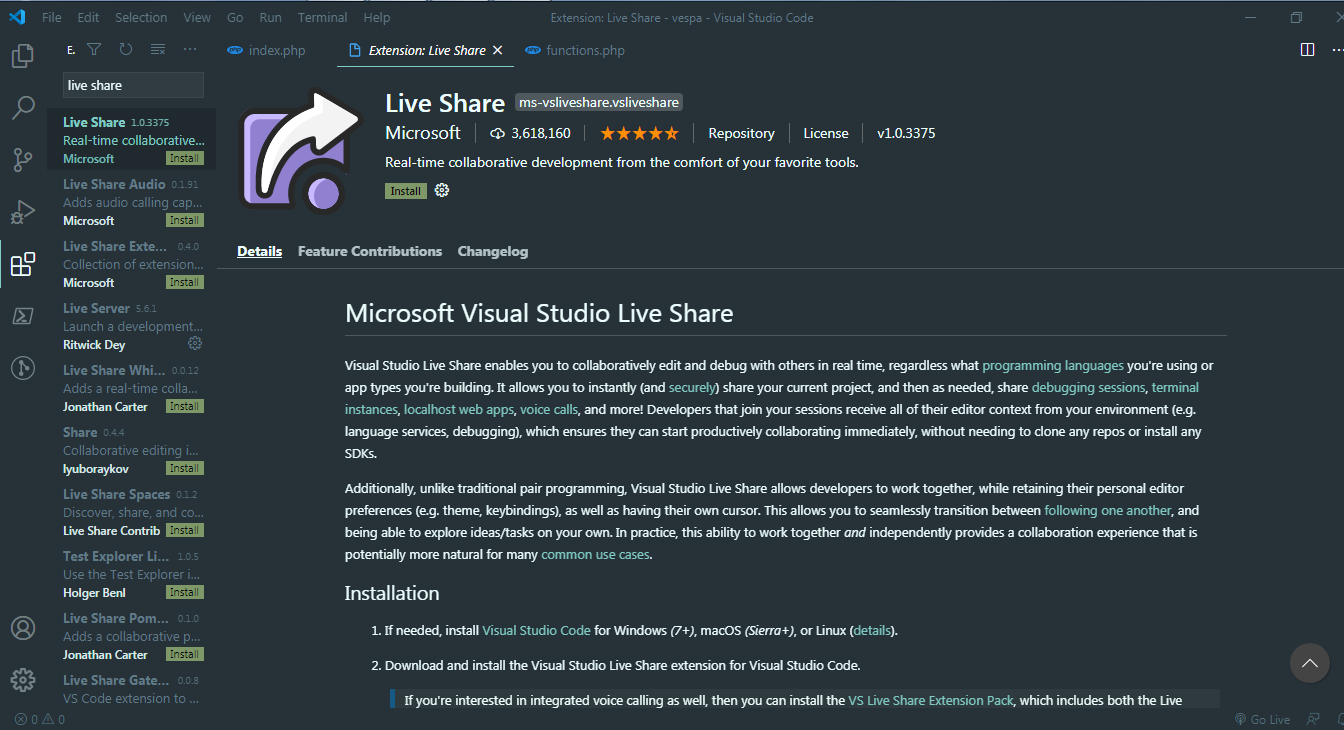Open the Run menu

[270, 17]
